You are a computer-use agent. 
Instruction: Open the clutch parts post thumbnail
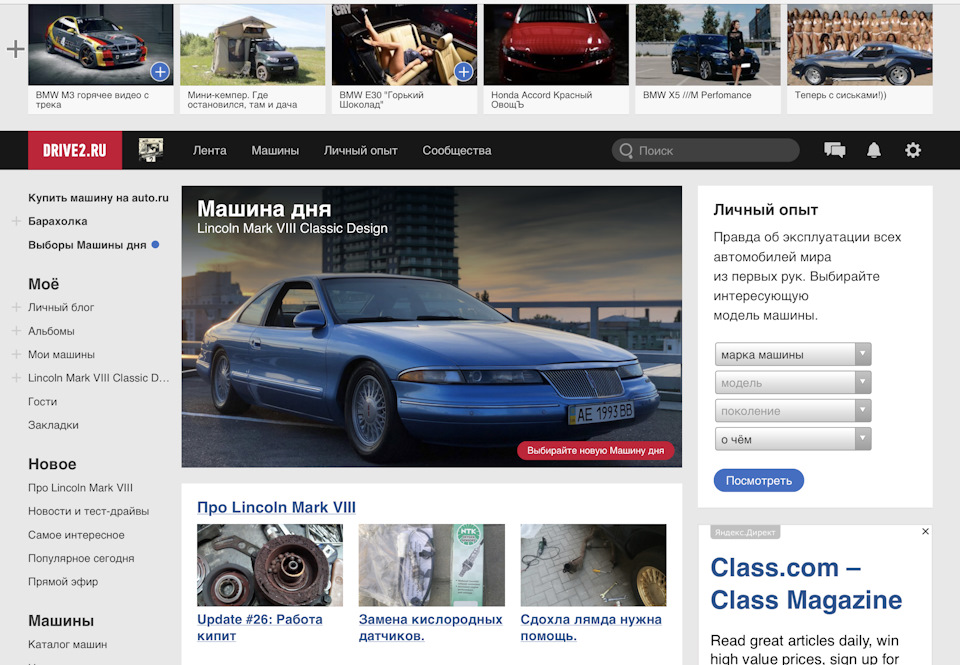click(x=270, y=565)
